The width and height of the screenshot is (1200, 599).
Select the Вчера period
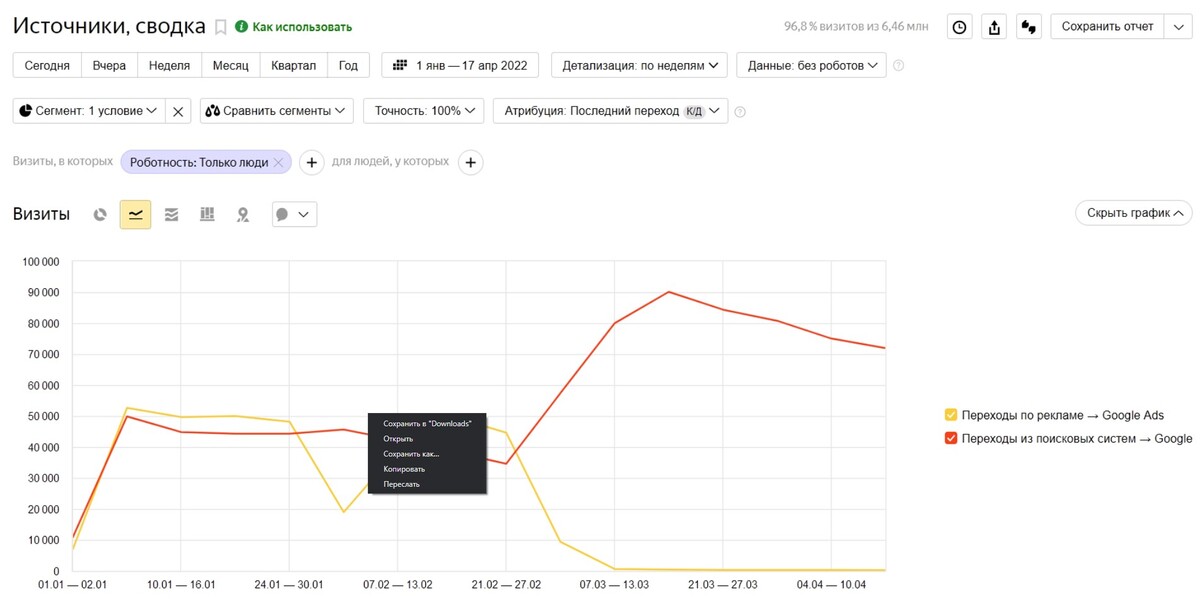[109, 65]
